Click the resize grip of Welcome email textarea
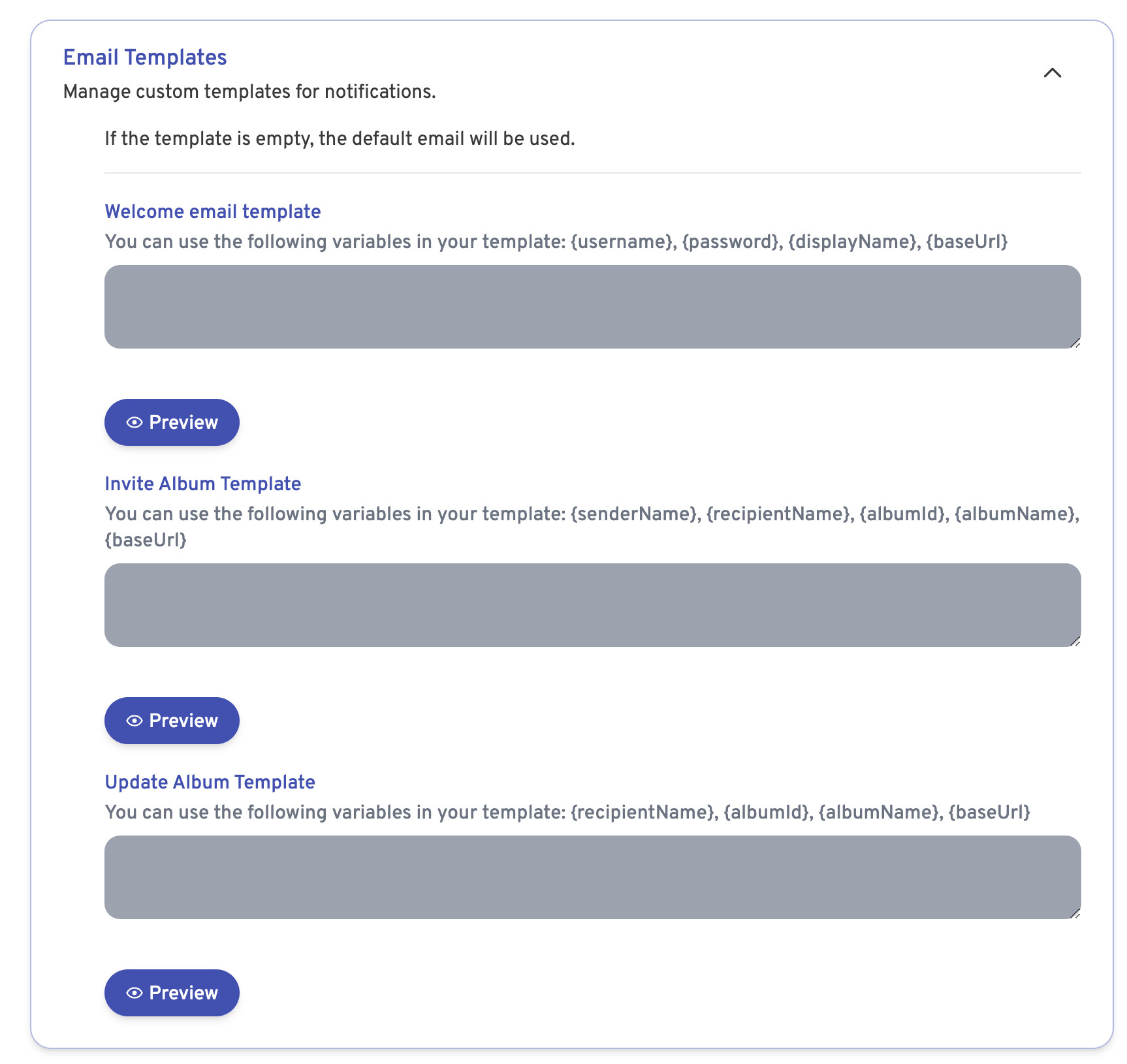Screen dimensions: 1127x1064 click(1075, 343)
